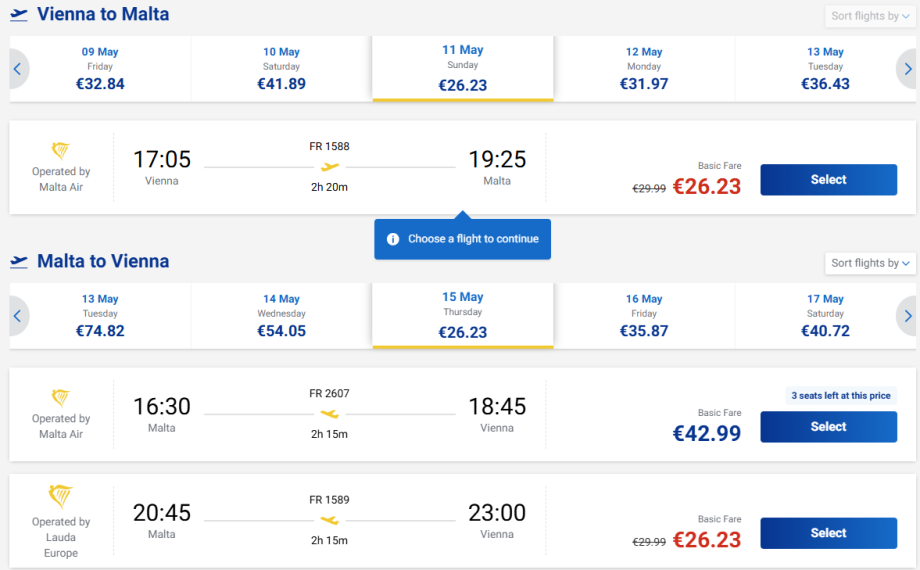
Task: Select the 17:05 Vienna to Malta flight
Action: tap(828, 180)
